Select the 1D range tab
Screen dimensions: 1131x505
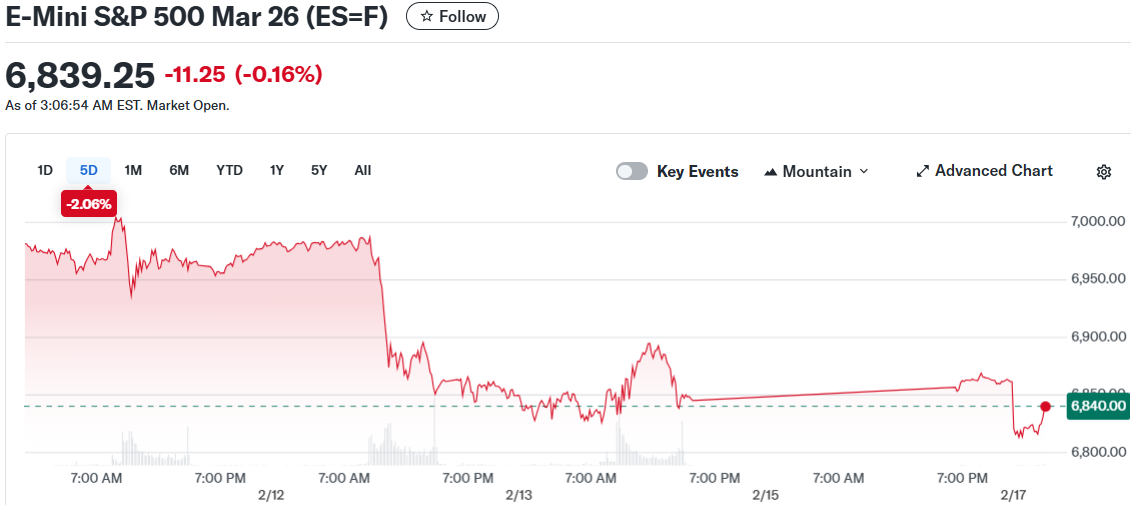pos(45,170)
